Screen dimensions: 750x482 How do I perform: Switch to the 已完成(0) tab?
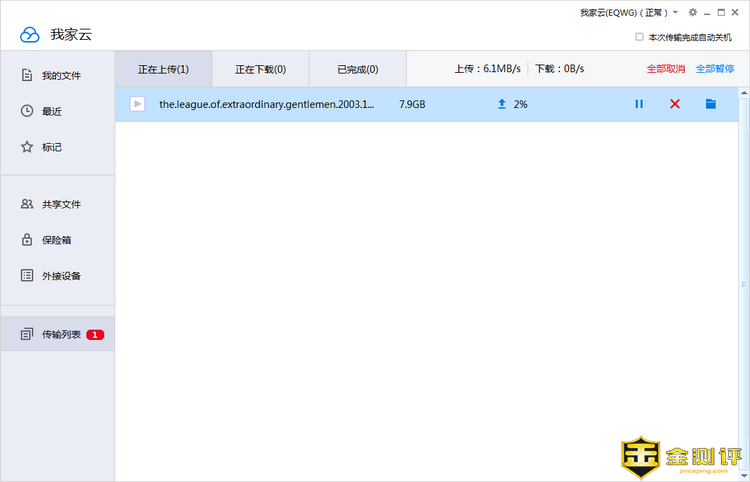[x=357, y=69]
